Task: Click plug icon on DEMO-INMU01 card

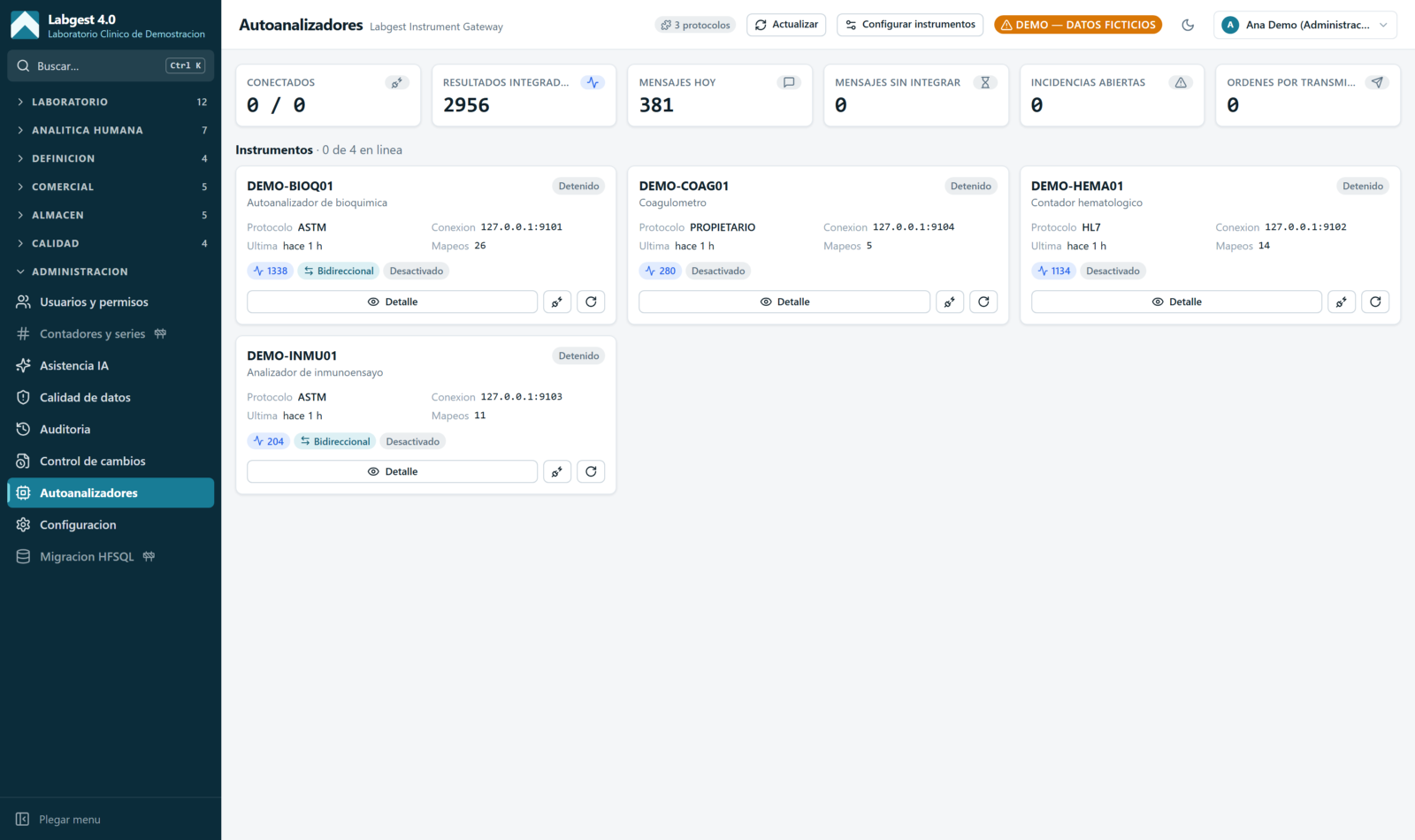Action: [557, 471]
